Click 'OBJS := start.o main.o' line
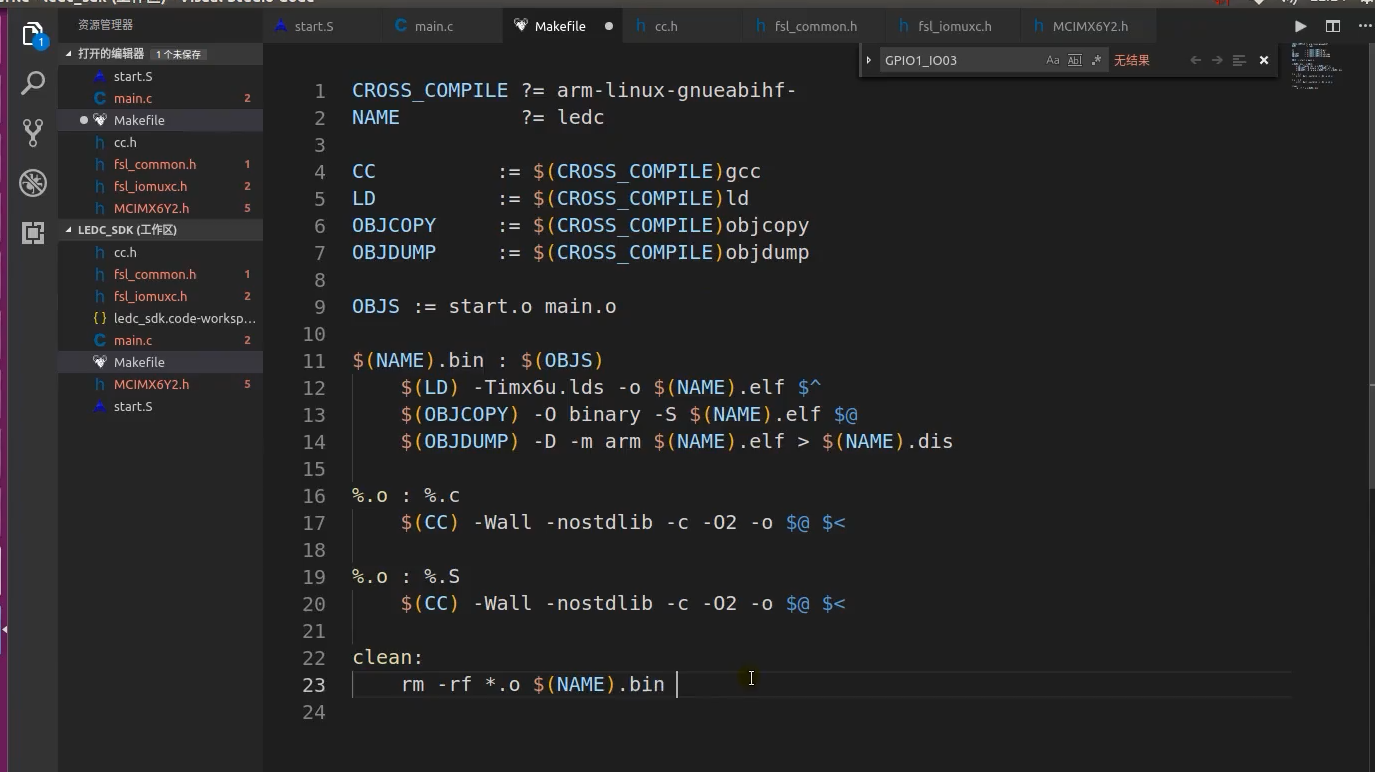Viewport: 1375px width, 772px height. (484, 307)
